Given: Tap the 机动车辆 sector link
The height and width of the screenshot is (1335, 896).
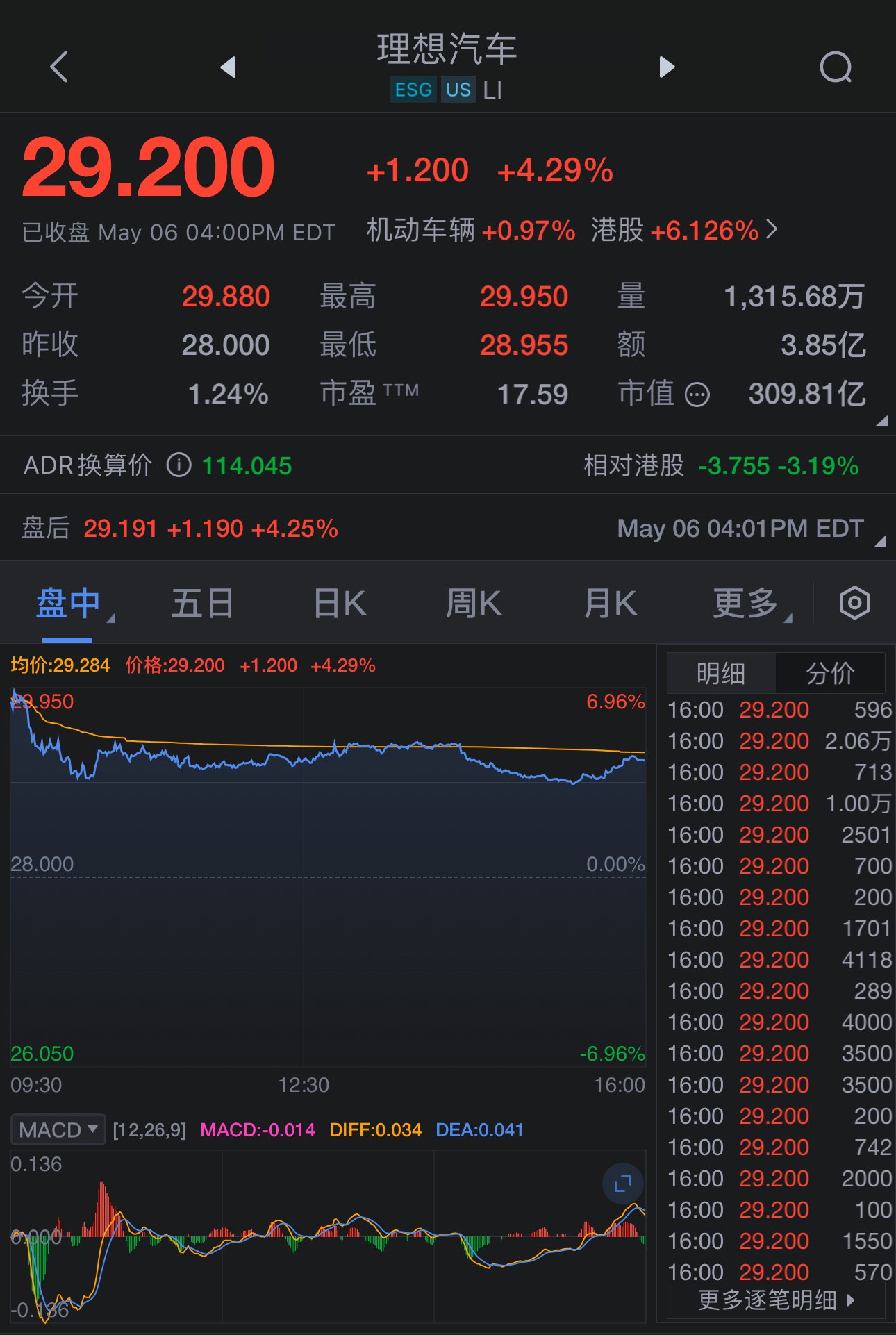Looking at the screenshot, I should (470, 230).
